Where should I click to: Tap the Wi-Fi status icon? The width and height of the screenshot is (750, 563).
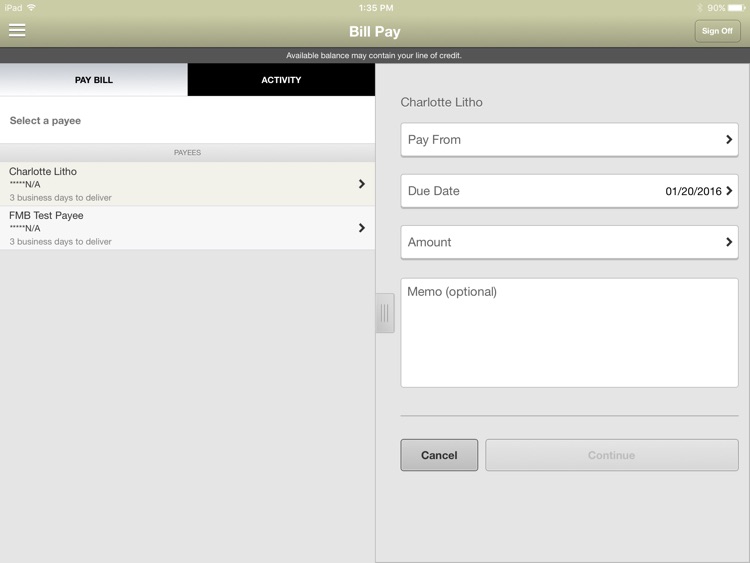click(x=32, y=8)
